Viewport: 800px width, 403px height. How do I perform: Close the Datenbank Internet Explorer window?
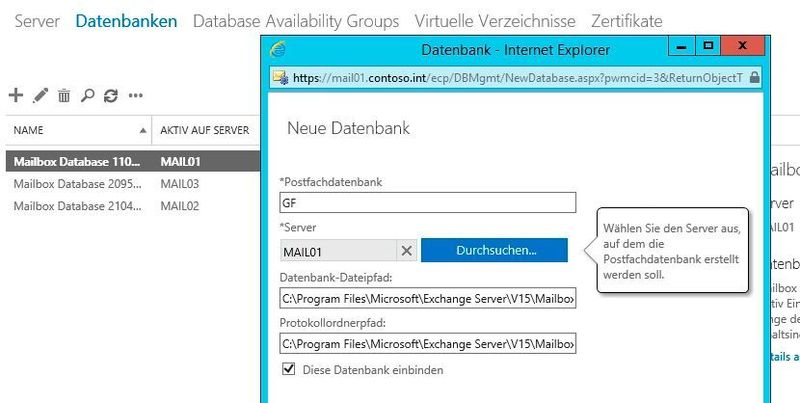coord(742,46)
